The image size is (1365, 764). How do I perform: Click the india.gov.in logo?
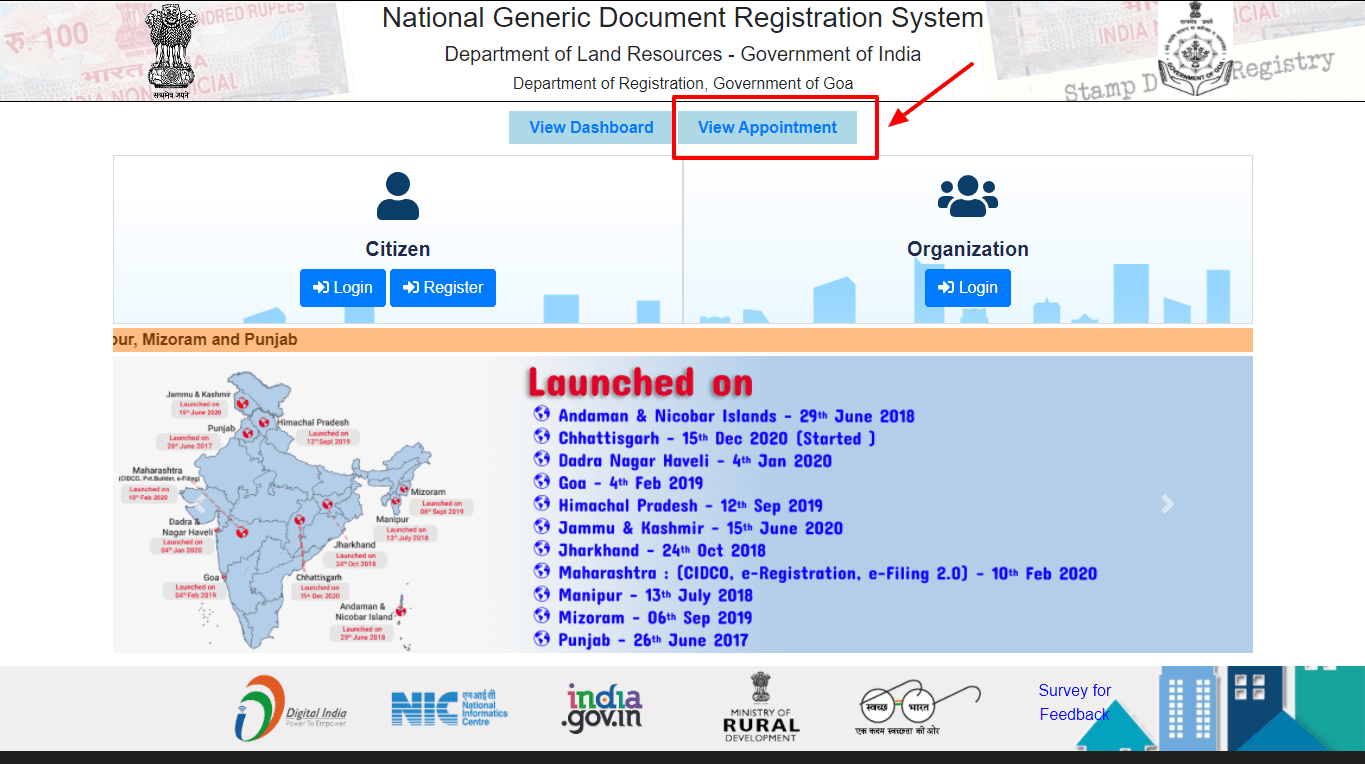coord(604,707)
